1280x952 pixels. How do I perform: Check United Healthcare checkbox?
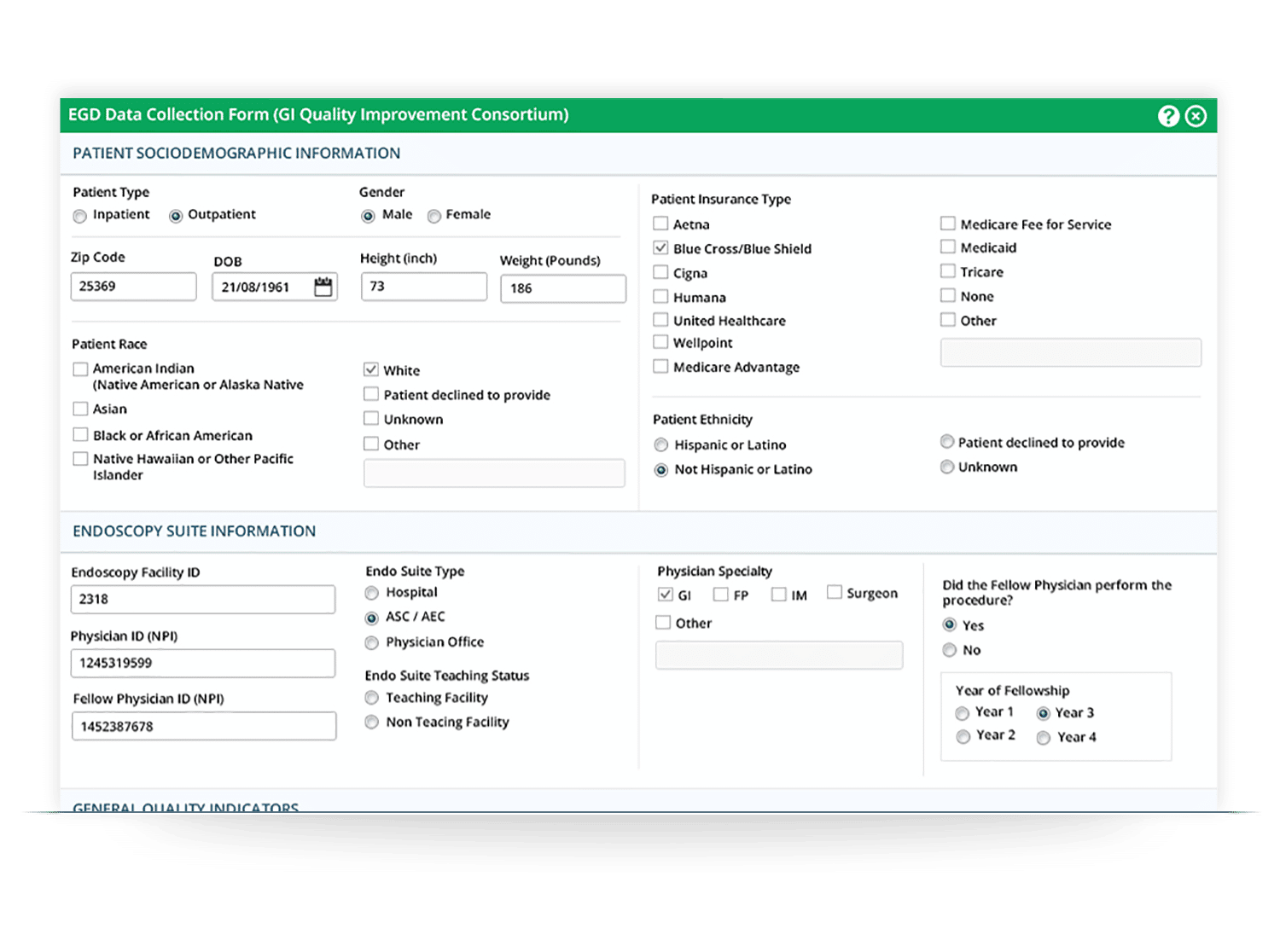tap(660, 320)
